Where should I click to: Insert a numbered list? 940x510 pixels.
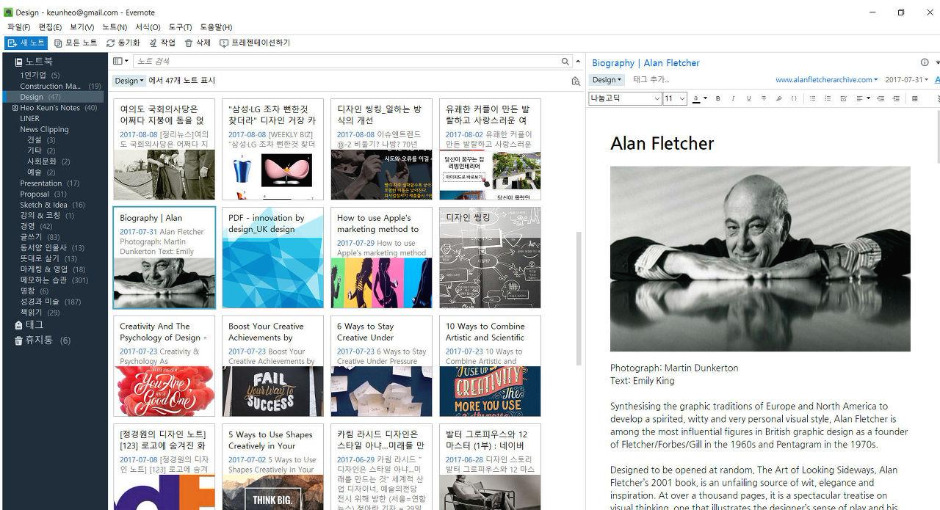click(828, 98)
